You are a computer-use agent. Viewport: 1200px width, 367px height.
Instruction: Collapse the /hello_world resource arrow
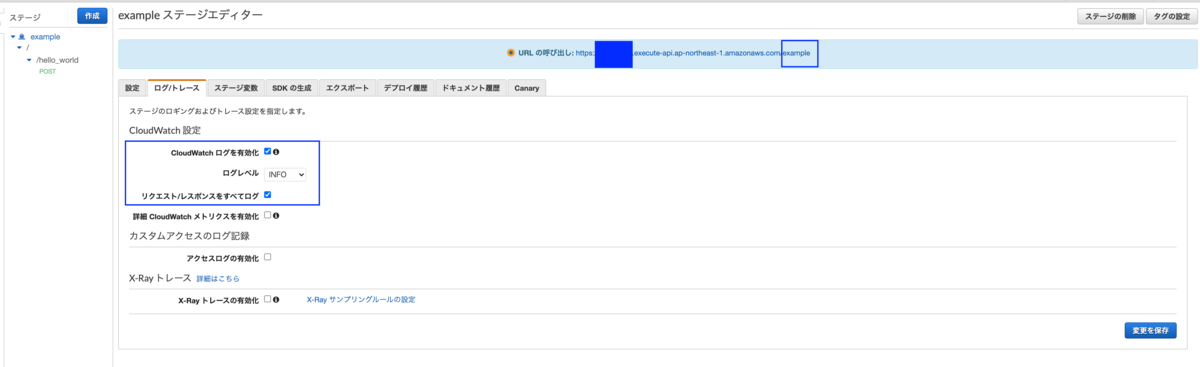point(29,60)
